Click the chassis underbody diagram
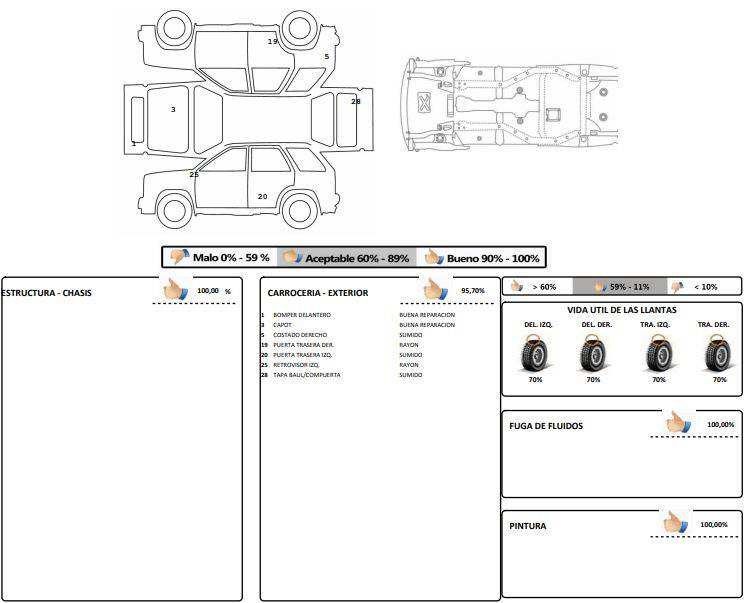The width and height of the screenshot is (748, 603). pos(509,104)
